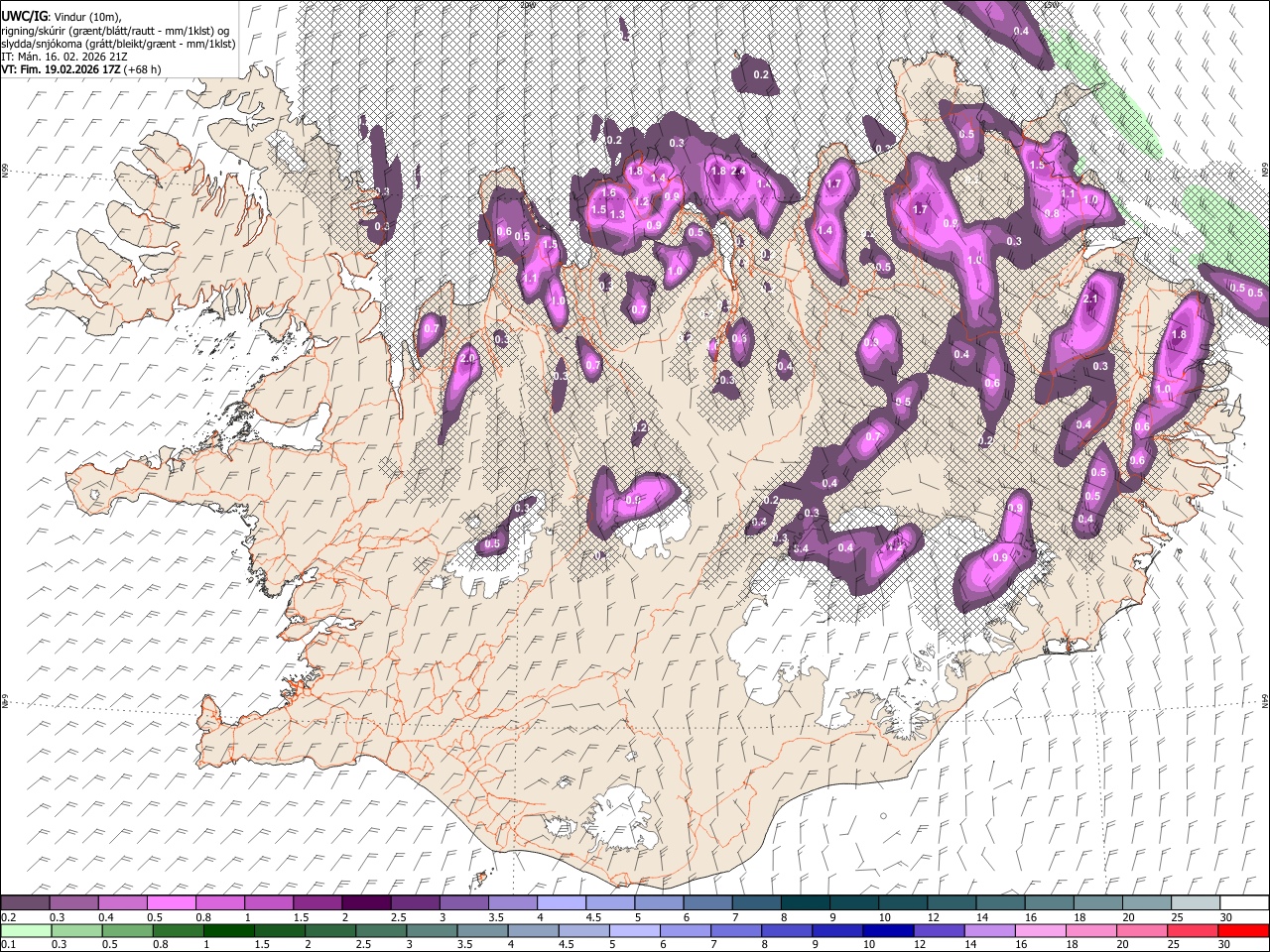Click the '4.5' label under the rain legend
This screenshot has width=1270, height=952.
[566, 945]
